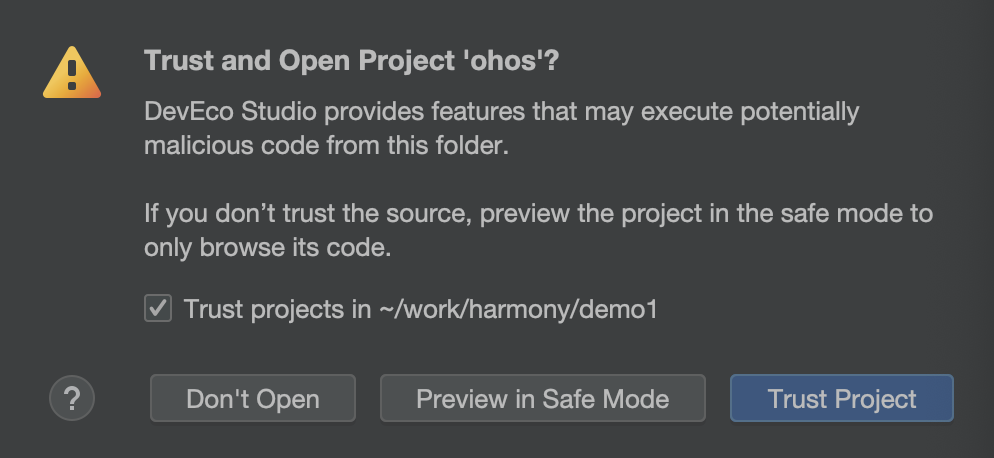Viewport: 994px width, 458px height.
Task: Click the checkmark glyph in the trust checkbox
Action: pos(158,308)
